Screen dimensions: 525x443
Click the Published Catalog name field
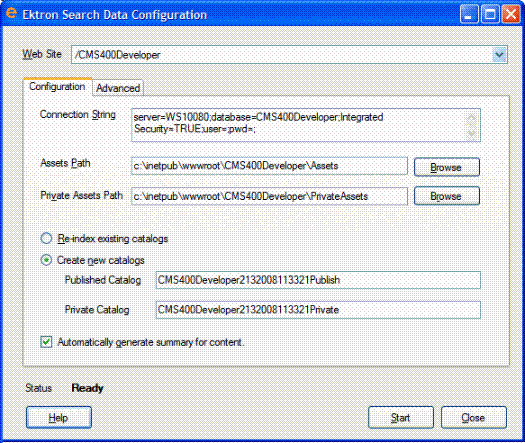coord(318,280)
